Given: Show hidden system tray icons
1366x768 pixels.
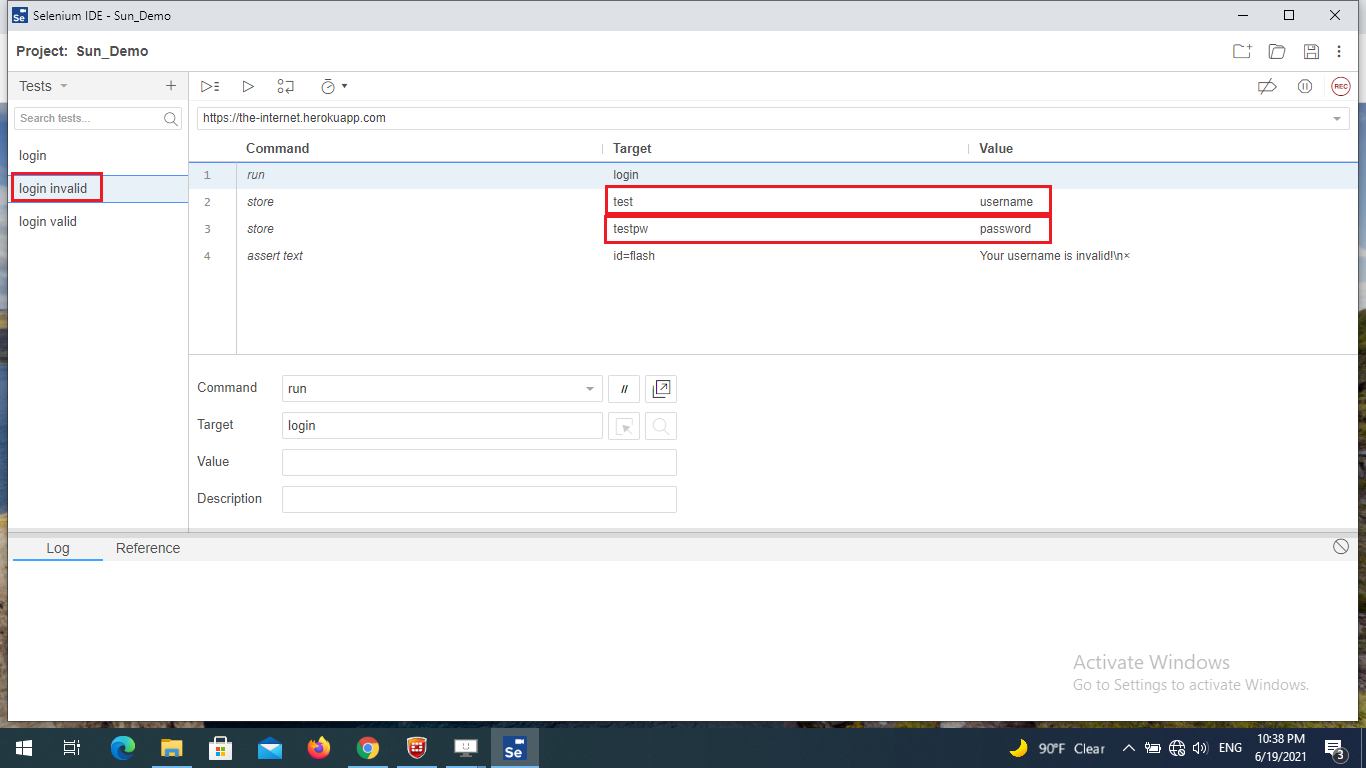Looking at the screenshot, I should pos(1129,748).
